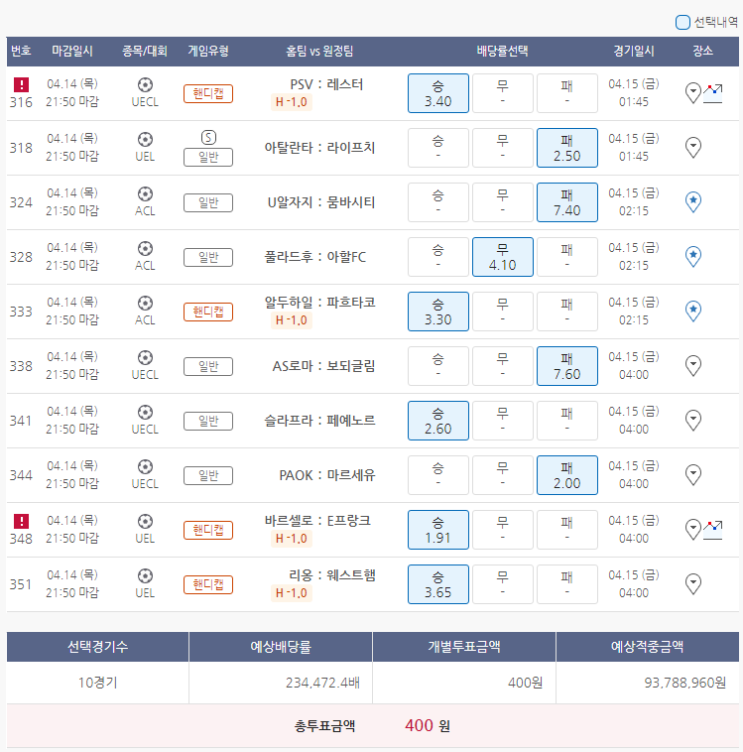Click soccer ball icon in row 324
The image size is (743, 752).
tap(145, 194)
